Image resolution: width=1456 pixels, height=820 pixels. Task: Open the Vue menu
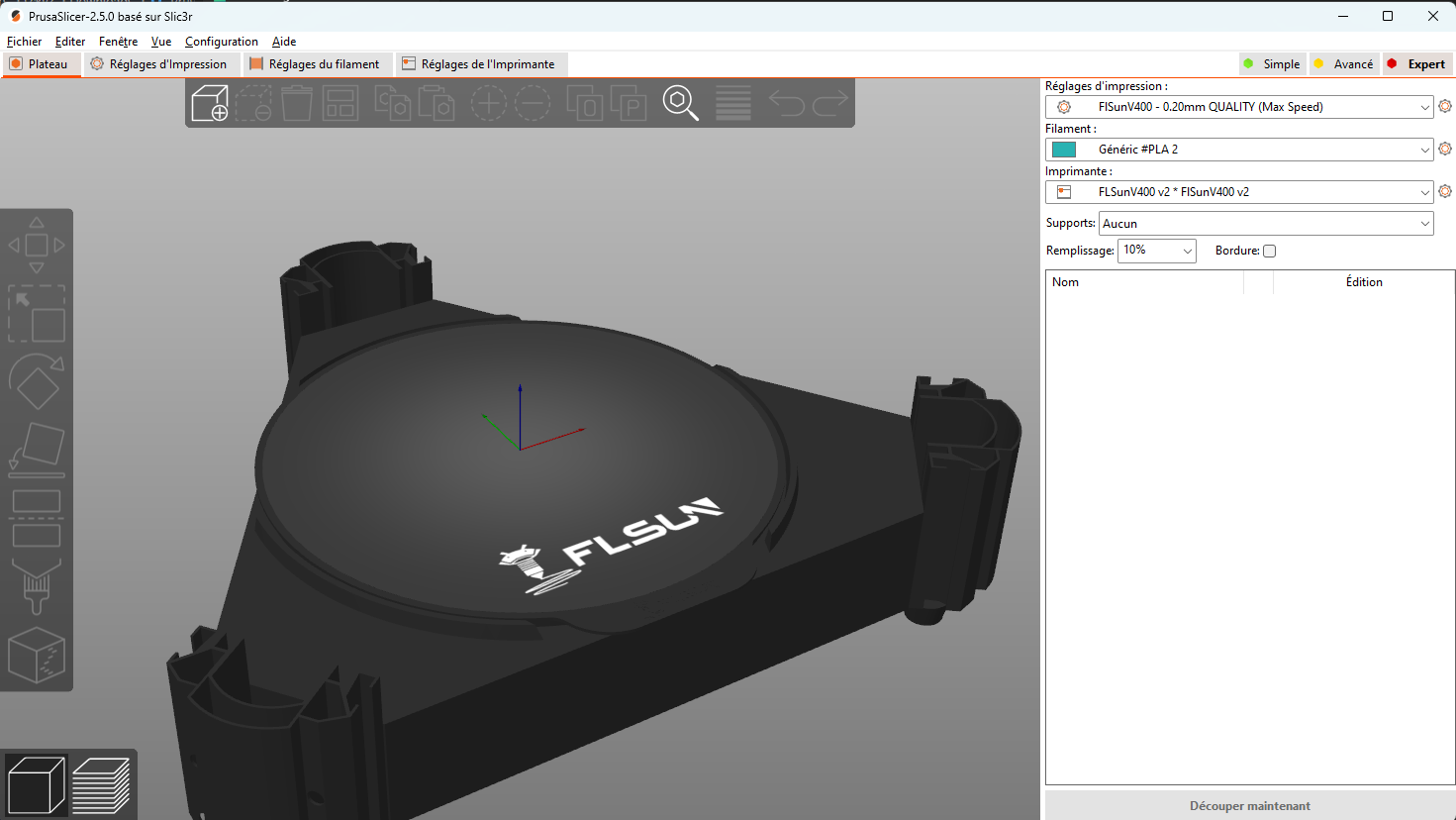(161, 42)
